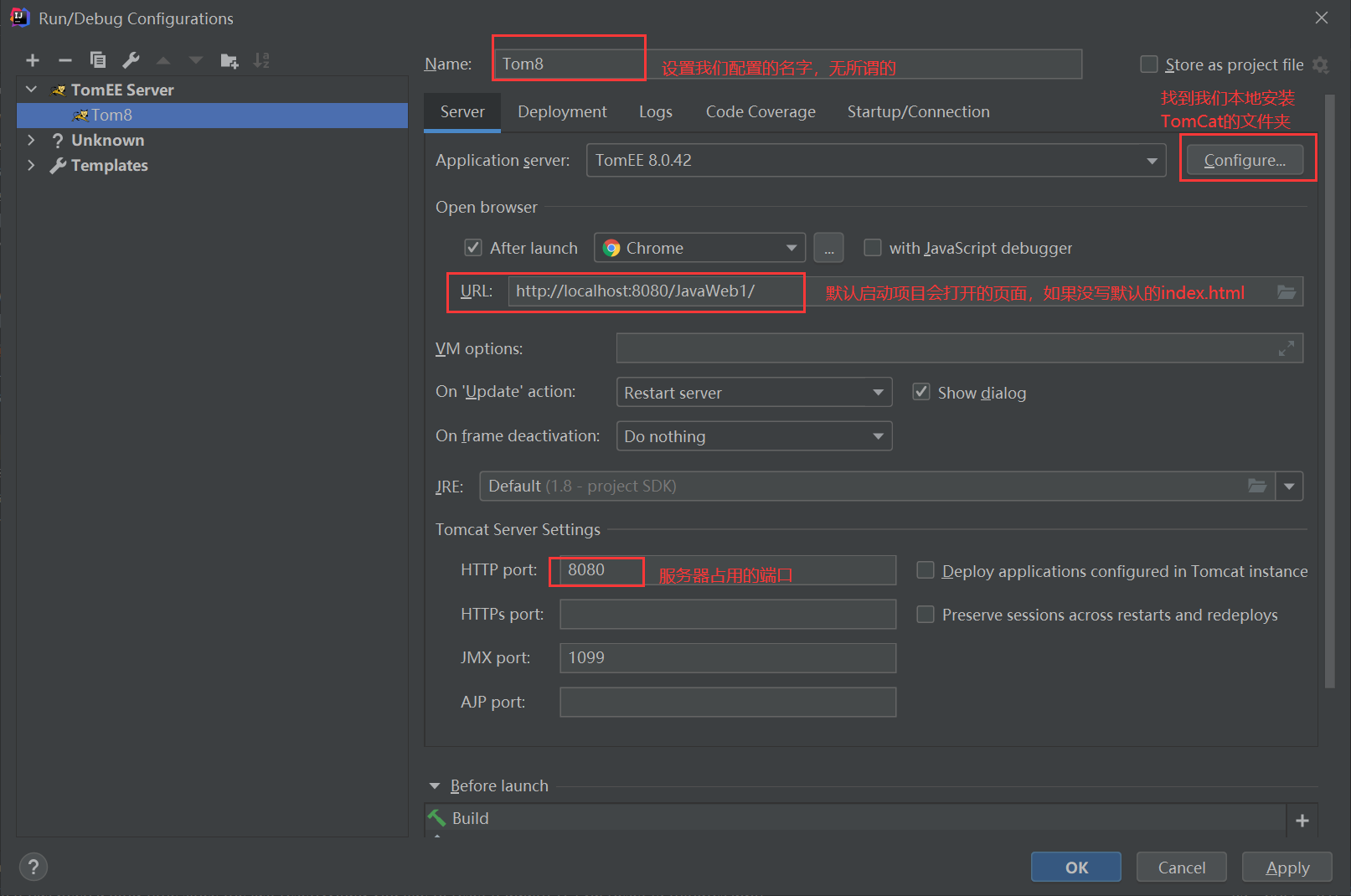
Task: Open the help question mark button
Action: pos(34,867)
